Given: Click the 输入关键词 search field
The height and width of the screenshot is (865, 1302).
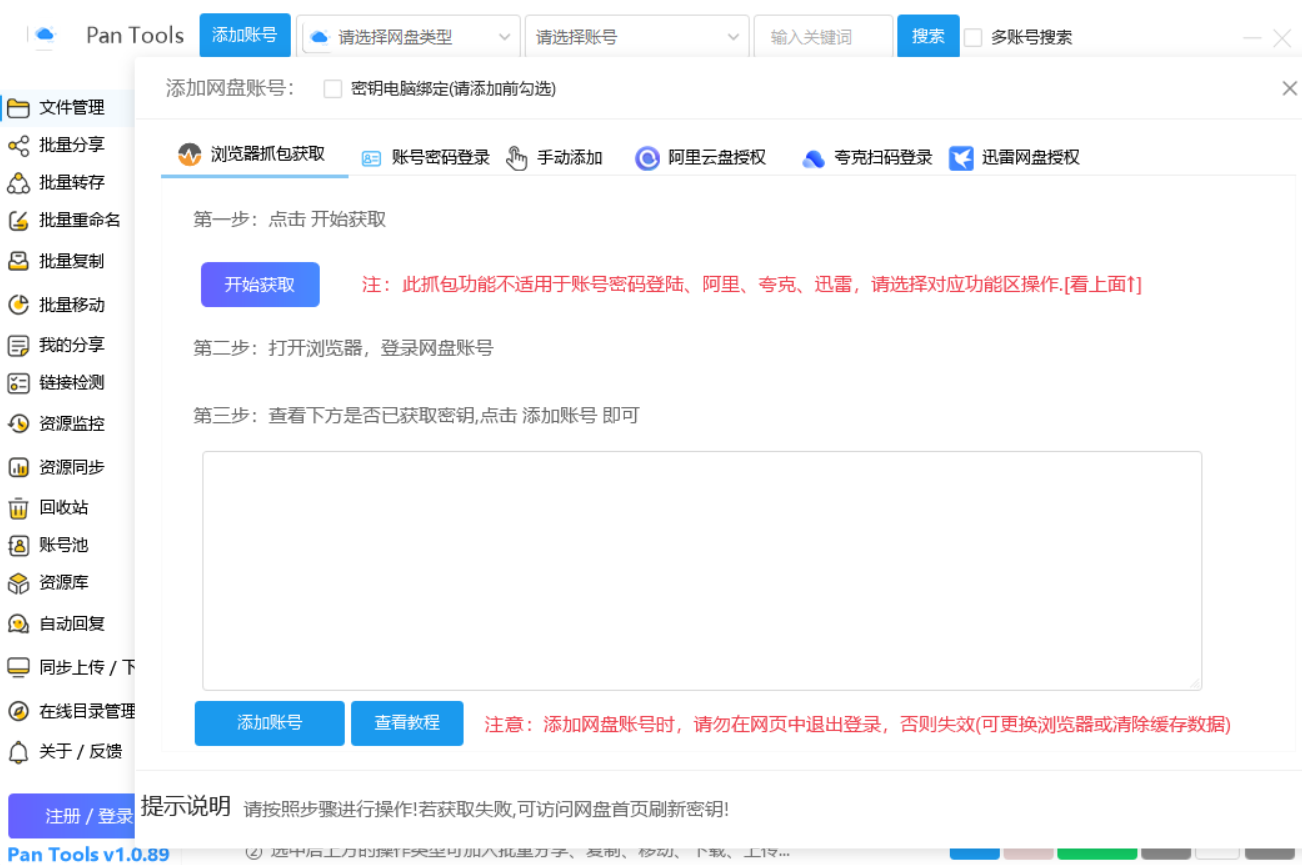Looking at the screenshot, I should (x=822, y=37).
